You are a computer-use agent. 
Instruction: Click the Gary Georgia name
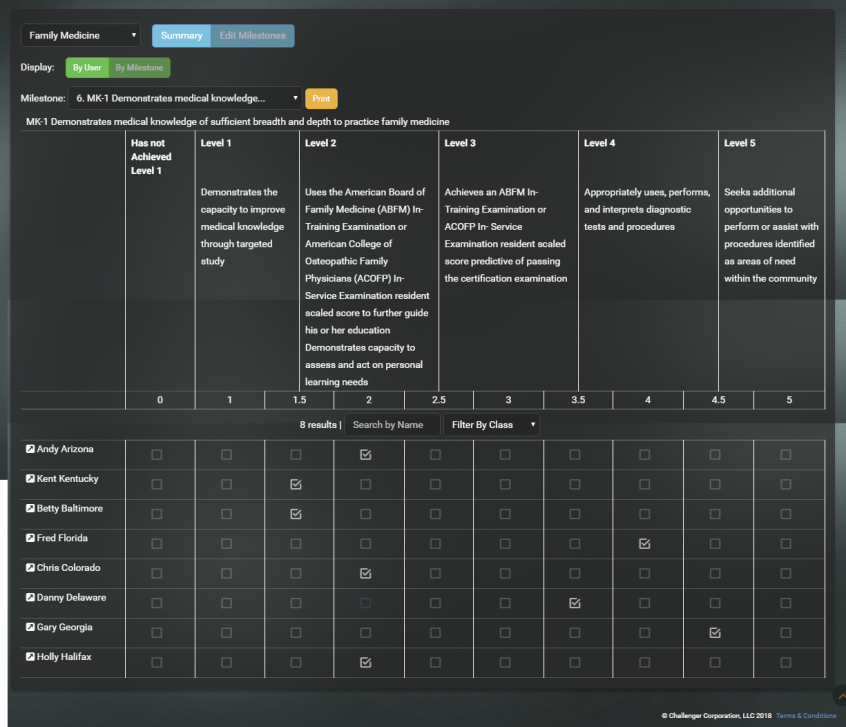tap(65, 627)
